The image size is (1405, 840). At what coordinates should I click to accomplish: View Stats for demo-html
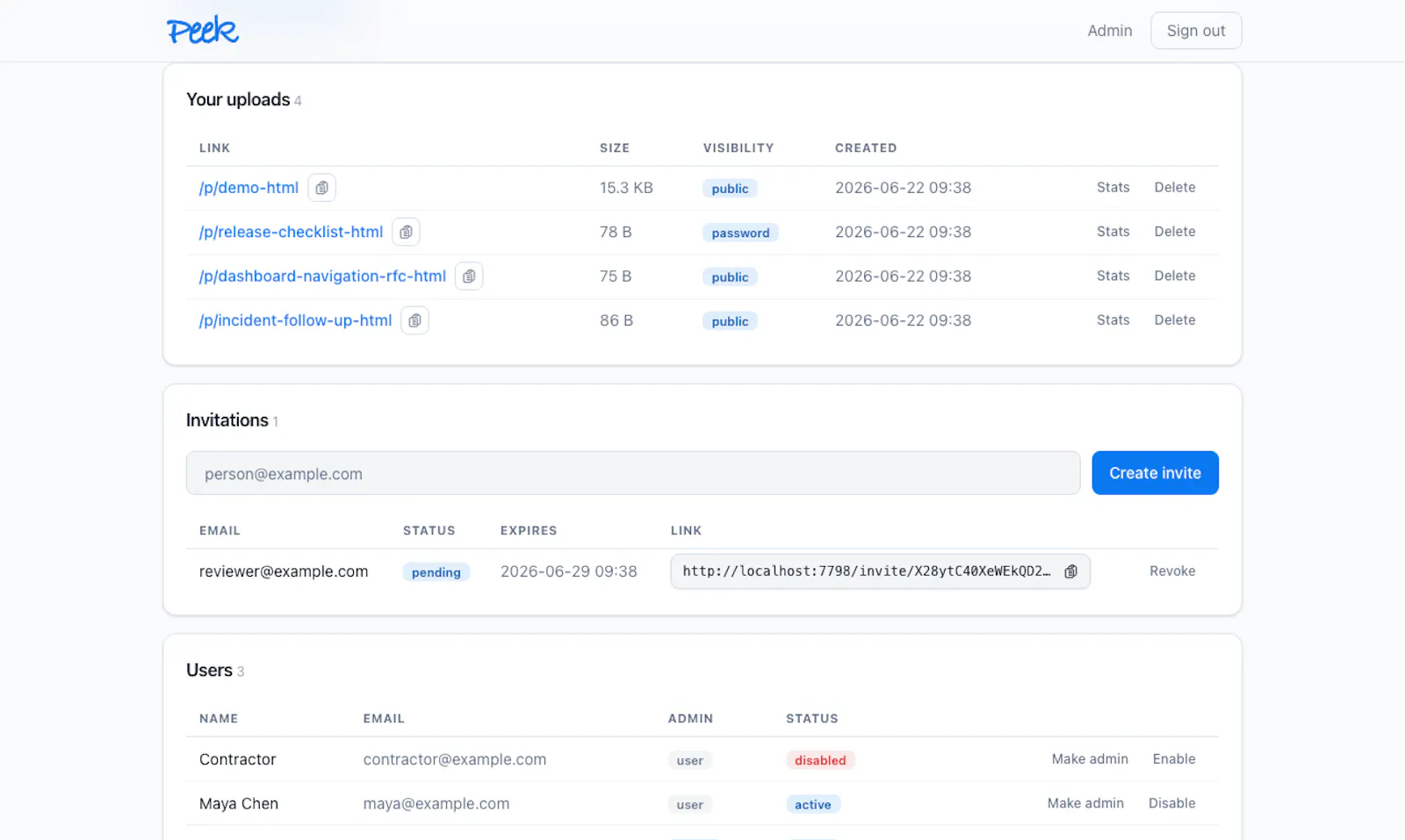click(1113, 188)
